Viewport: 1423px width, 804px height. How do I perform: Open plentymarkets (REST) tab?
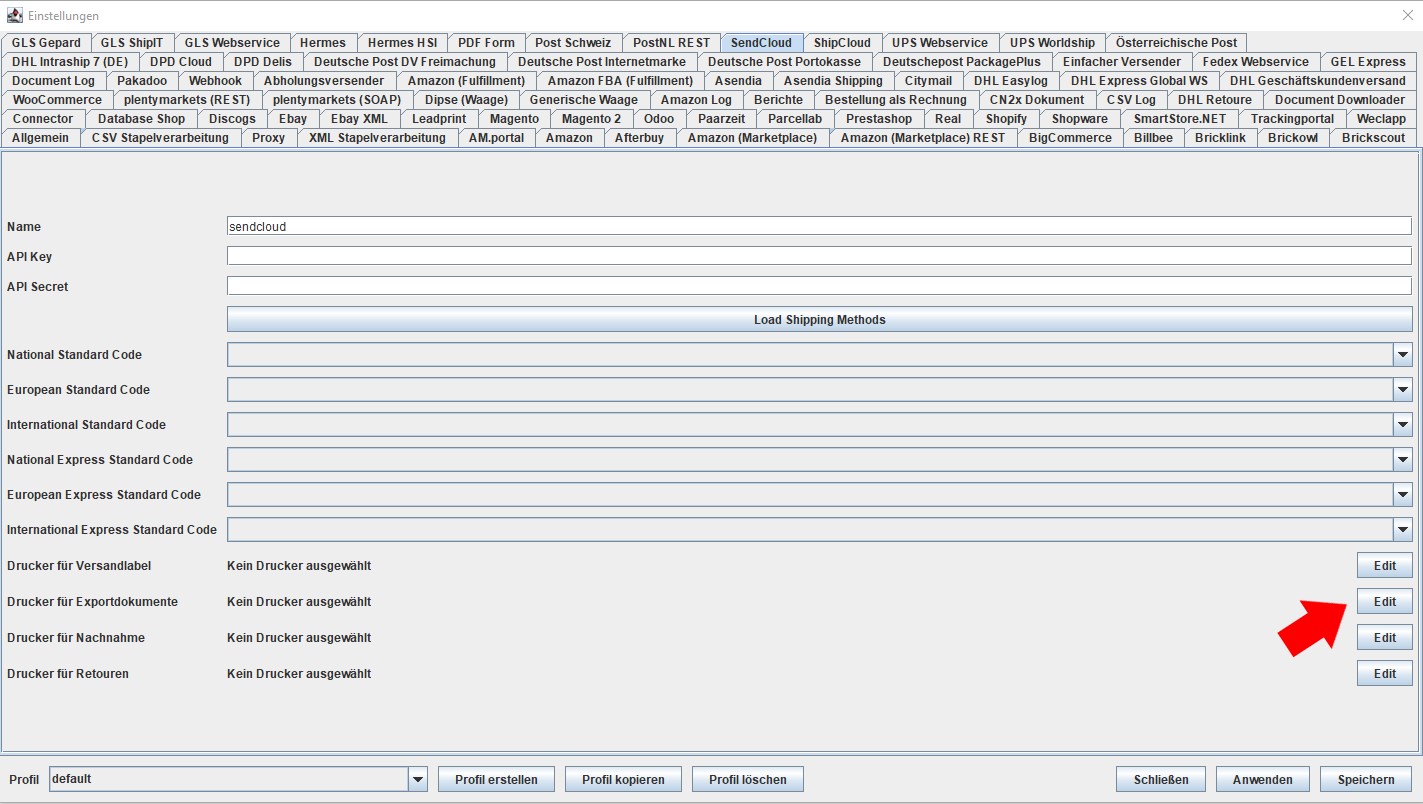pos(187,100)
